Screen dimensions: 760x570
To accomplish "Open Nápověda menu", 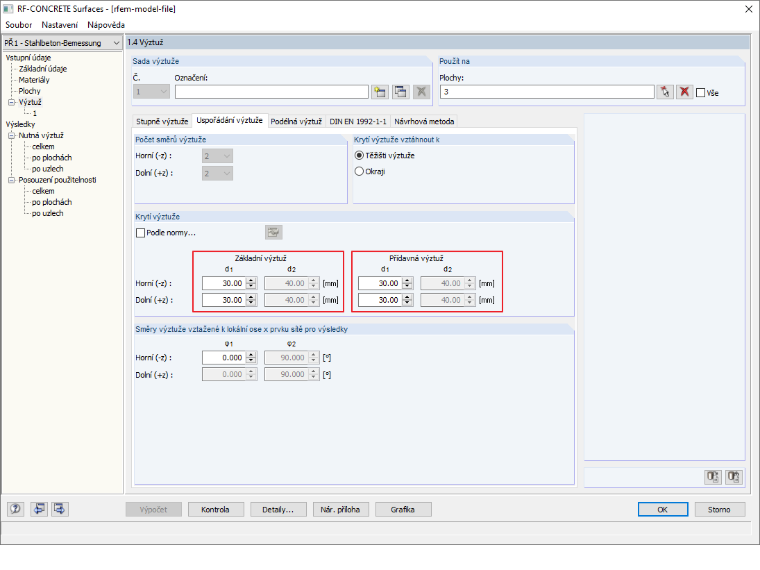I will coord(106,25).
